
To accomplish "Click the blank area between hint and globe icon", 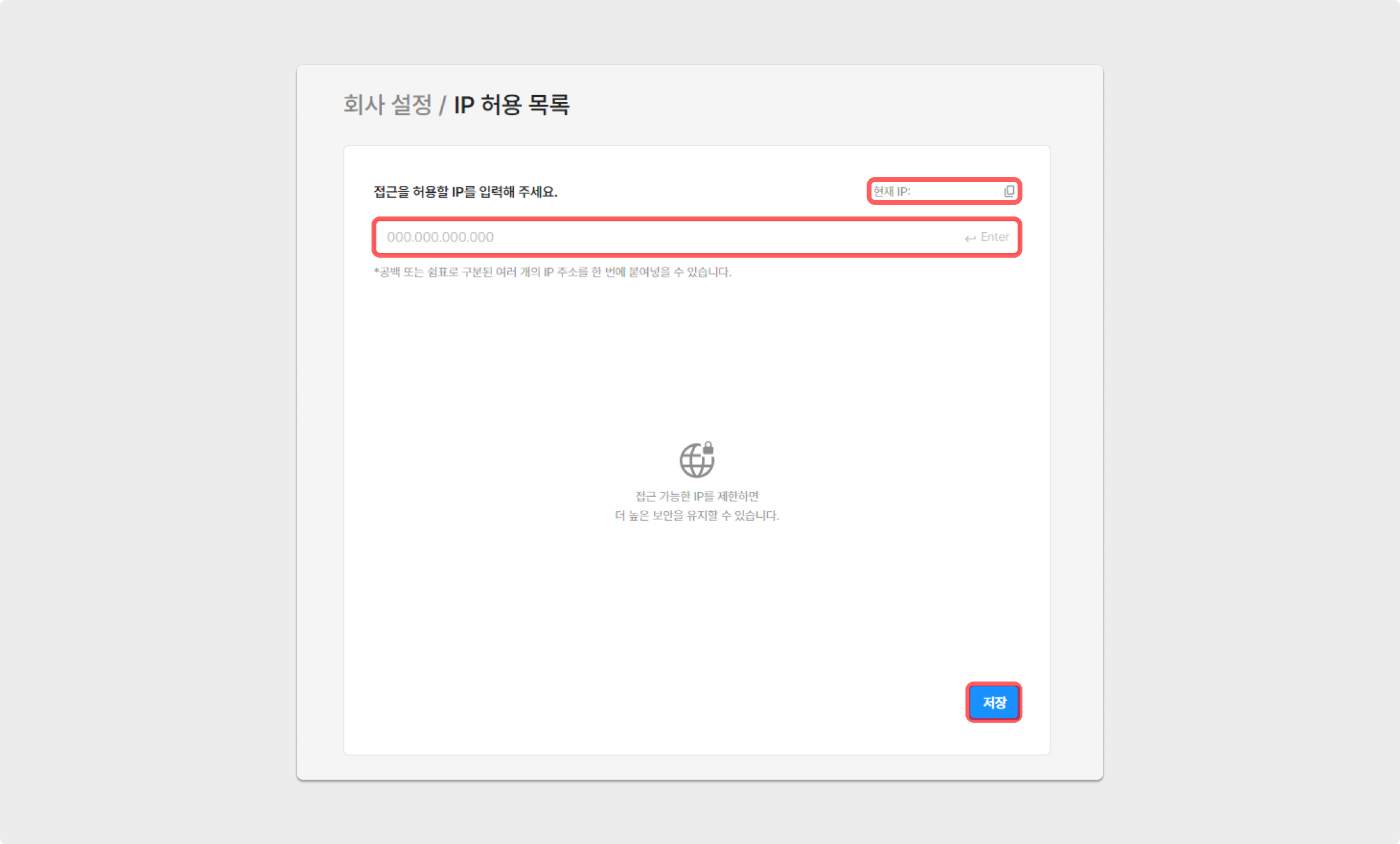I will (x=697, y=358).
